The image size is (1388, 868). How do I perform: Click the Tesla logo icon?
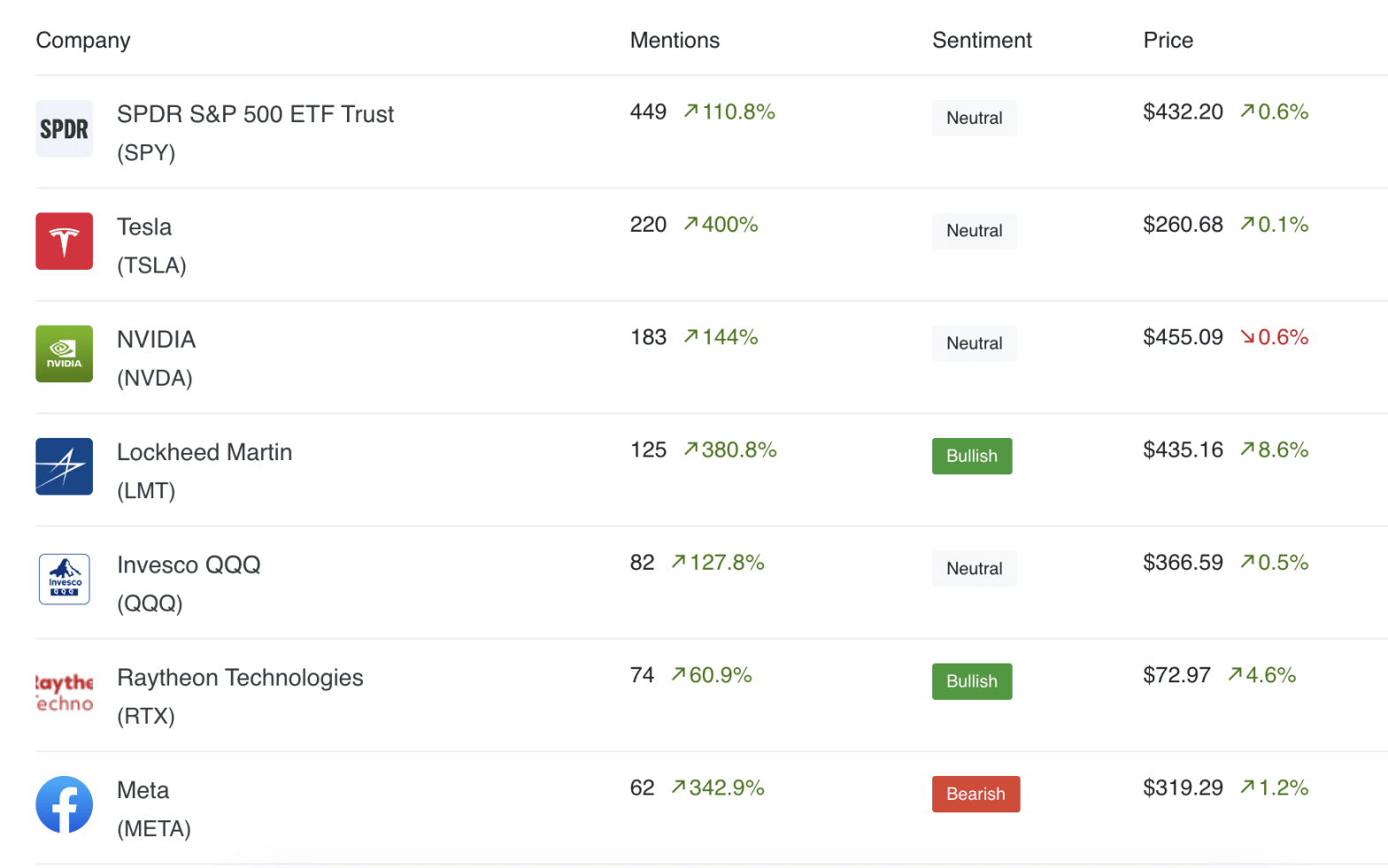[x=64, y=242]
